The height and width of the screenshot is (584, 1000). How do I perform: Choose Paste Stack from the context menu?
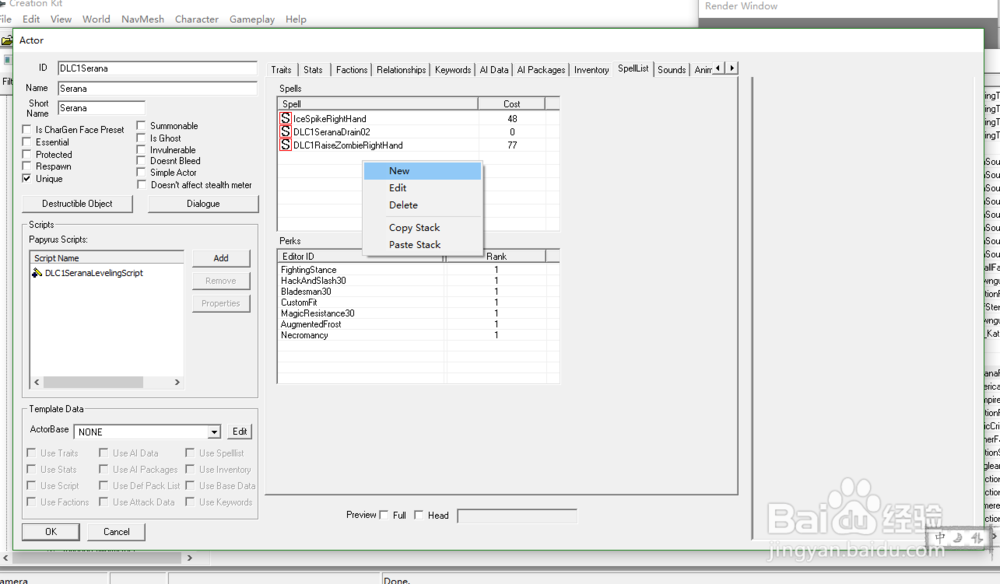pos(422,245)
